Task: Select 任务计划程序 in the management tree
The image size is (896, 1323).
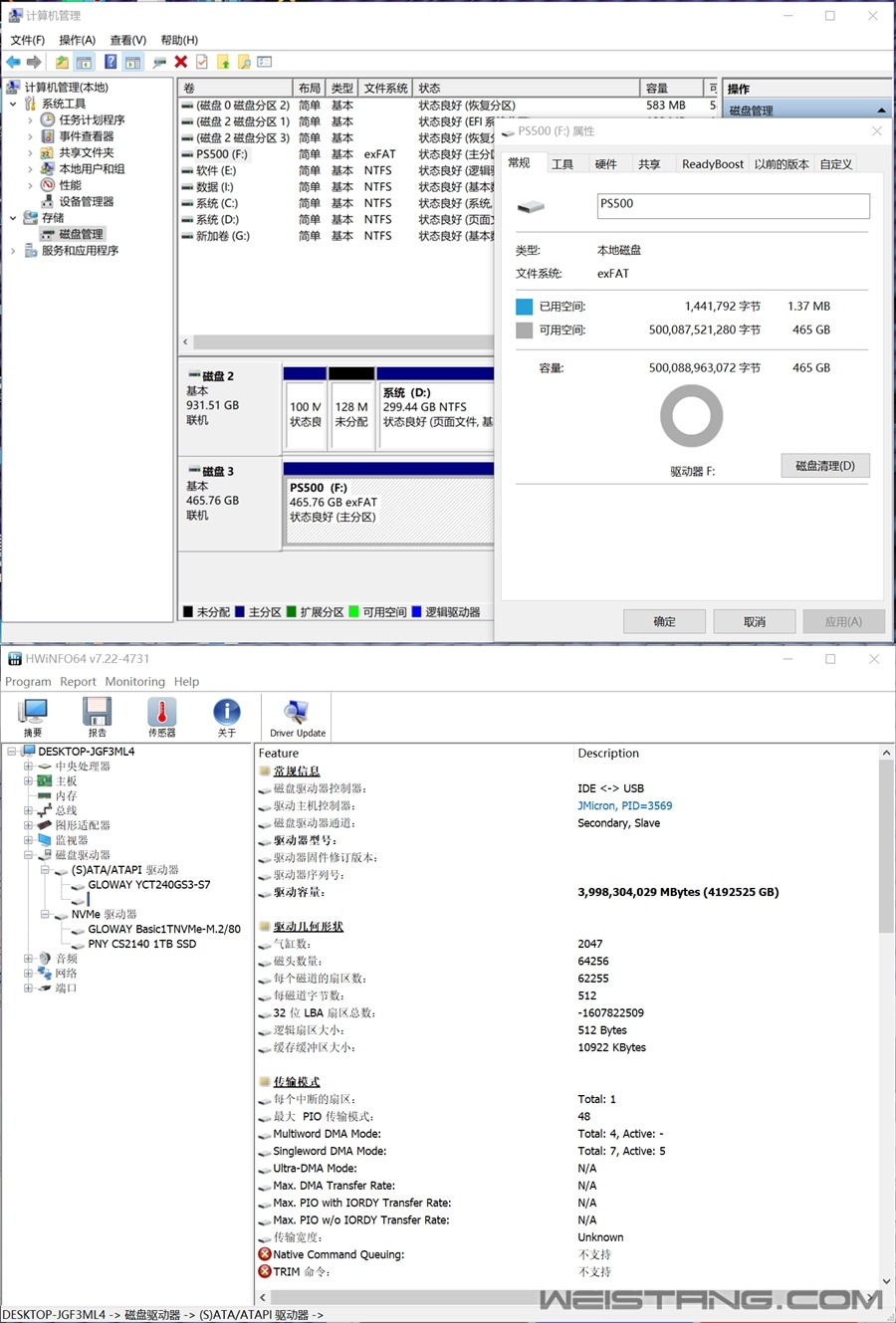Action: tap(92, 119)
